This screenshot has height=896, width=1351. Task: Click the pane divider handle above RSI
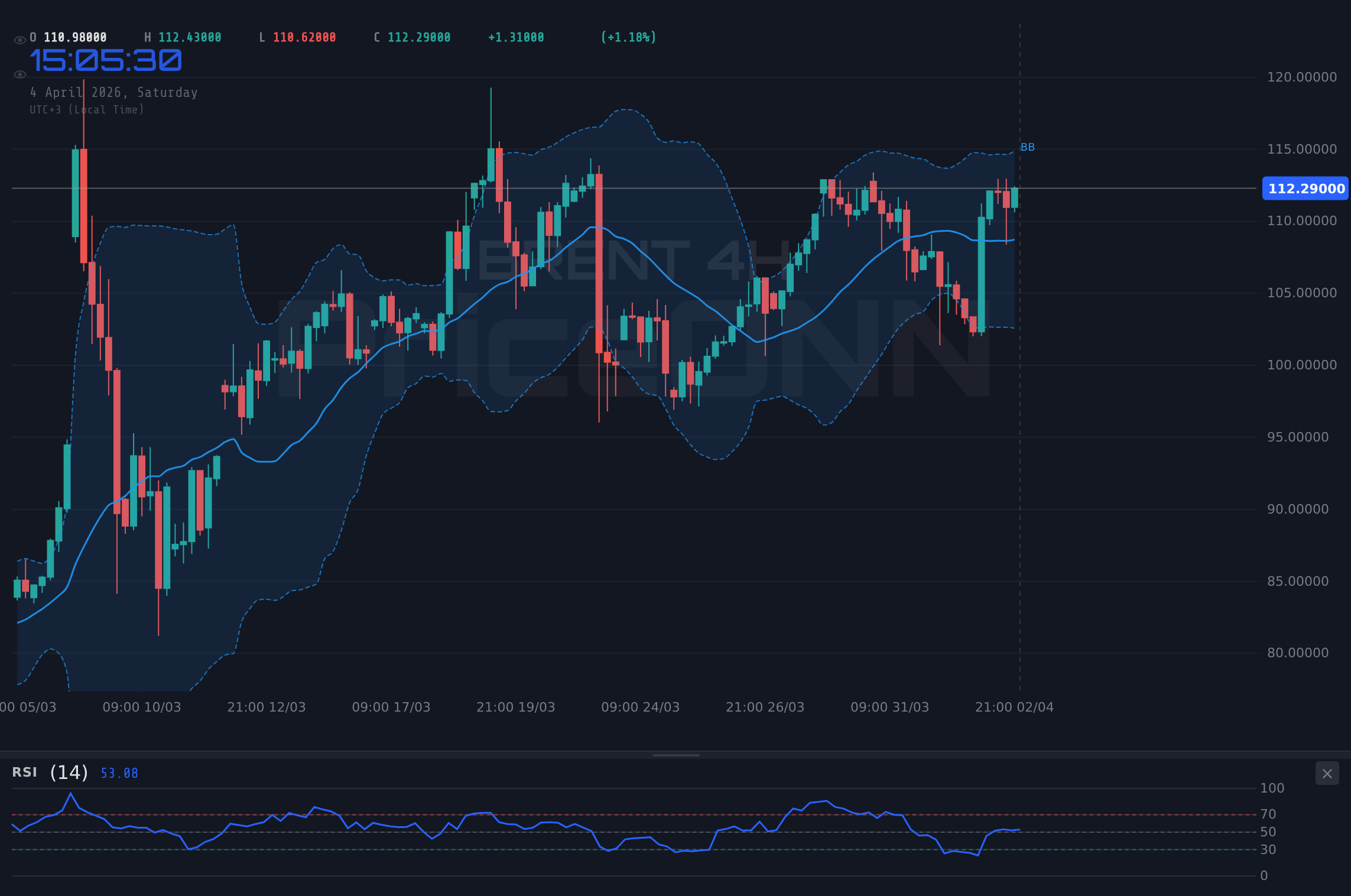click(x=676, y=755)
